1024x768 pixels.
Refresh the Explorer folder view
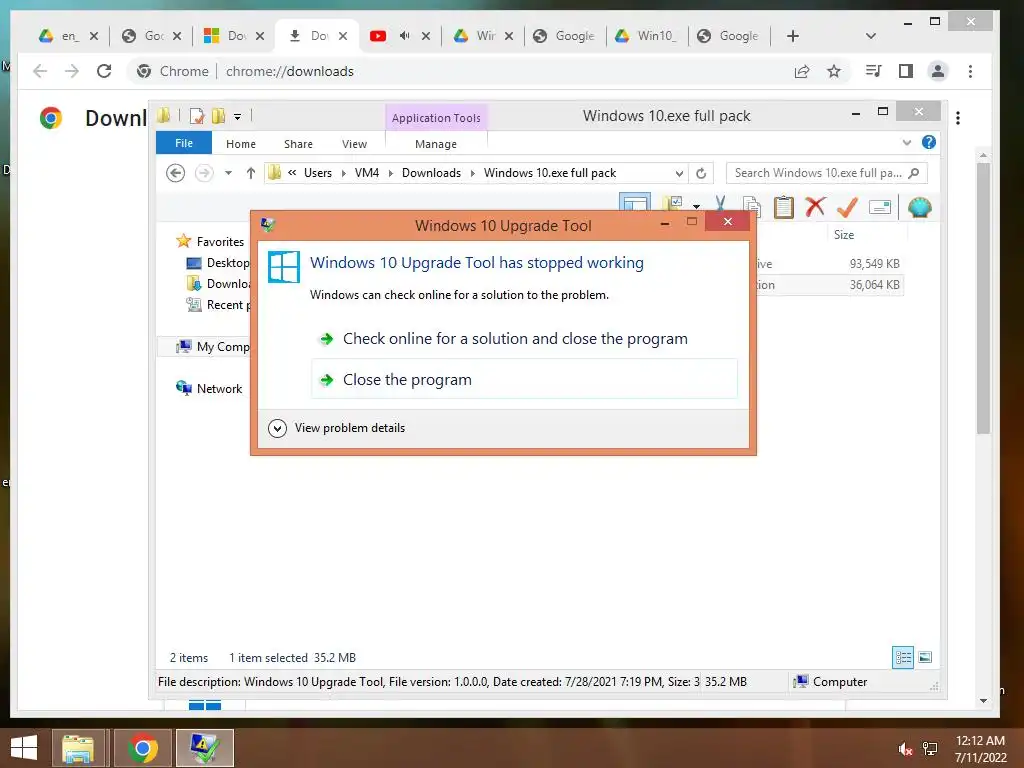pos(701,173)
